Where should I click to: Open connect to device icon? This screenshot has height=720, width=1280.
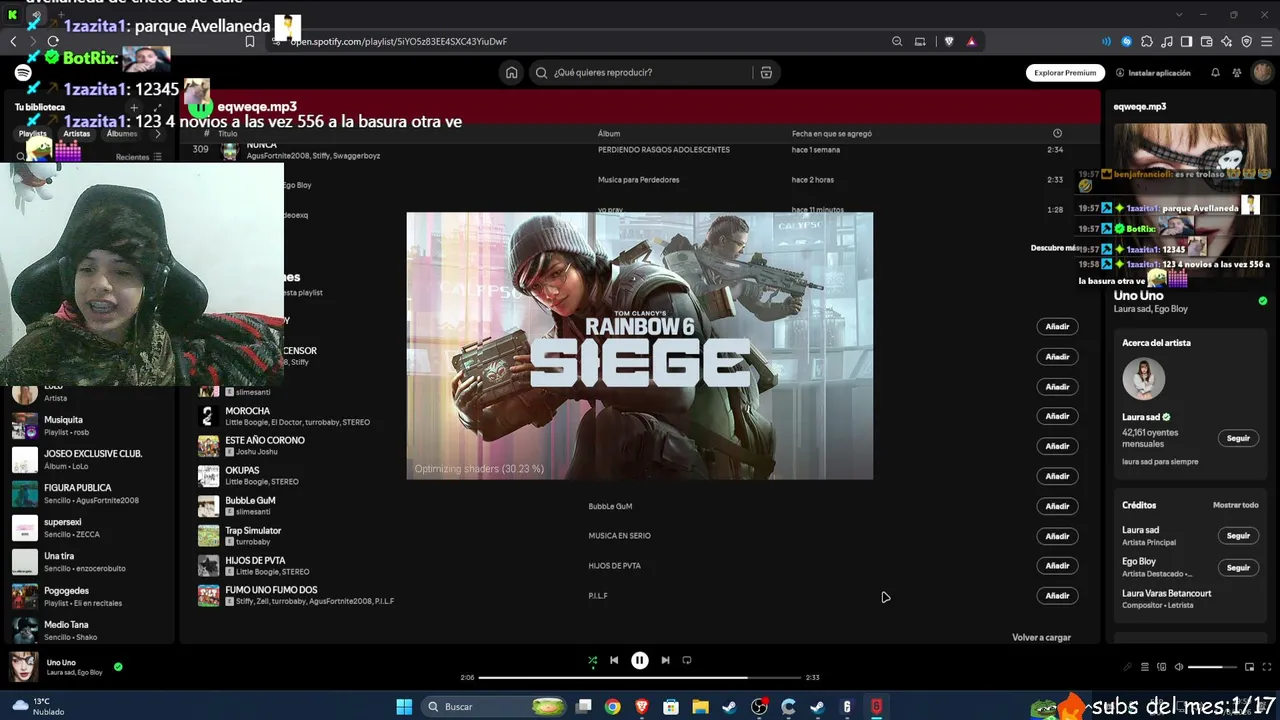tap(1161, 667)
